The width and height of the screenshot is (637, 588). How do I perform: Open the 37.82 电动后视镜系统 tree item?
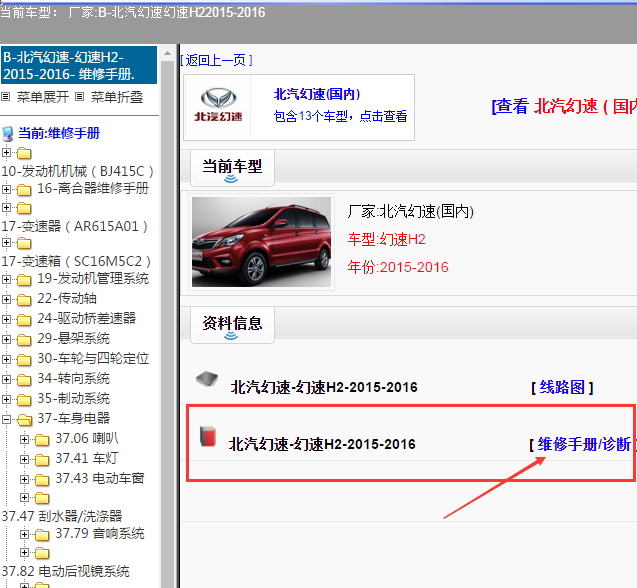65,571
